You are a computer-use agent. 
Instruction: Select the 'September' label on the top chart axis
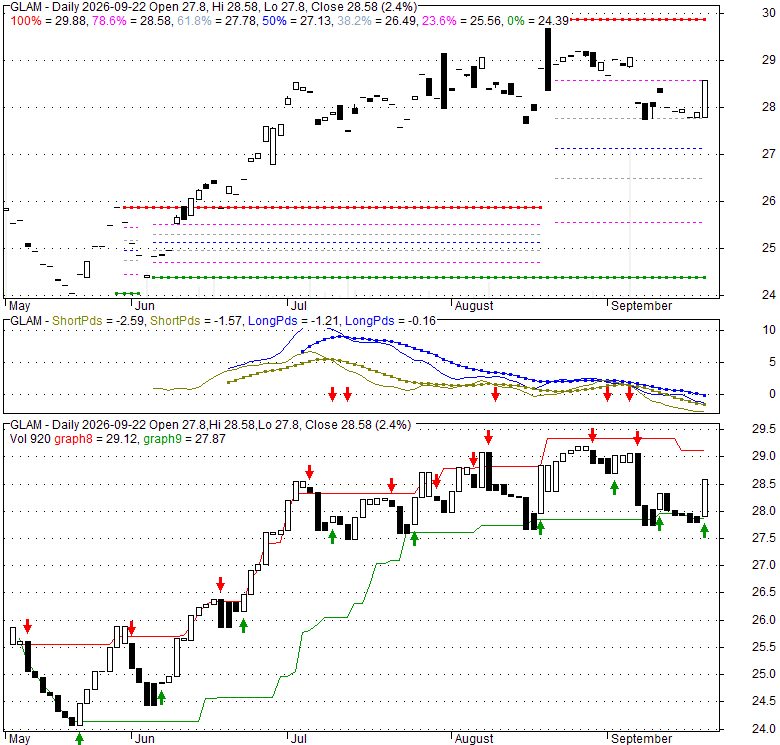coord(641,306)
